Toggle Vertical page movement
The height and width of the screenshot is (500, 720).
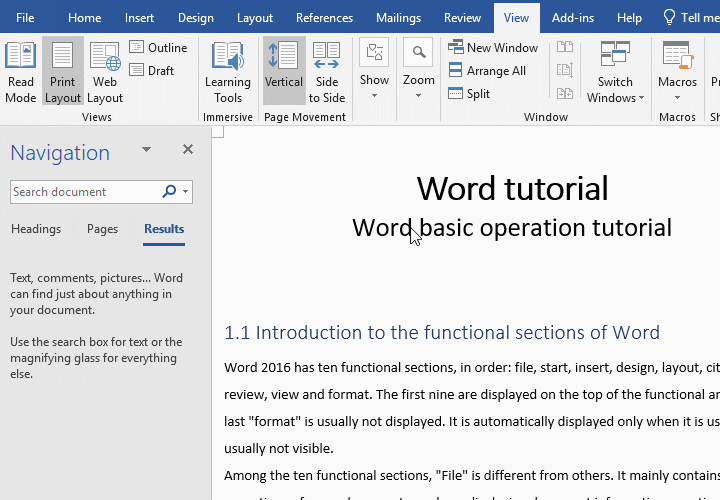(x=284, y=71)
